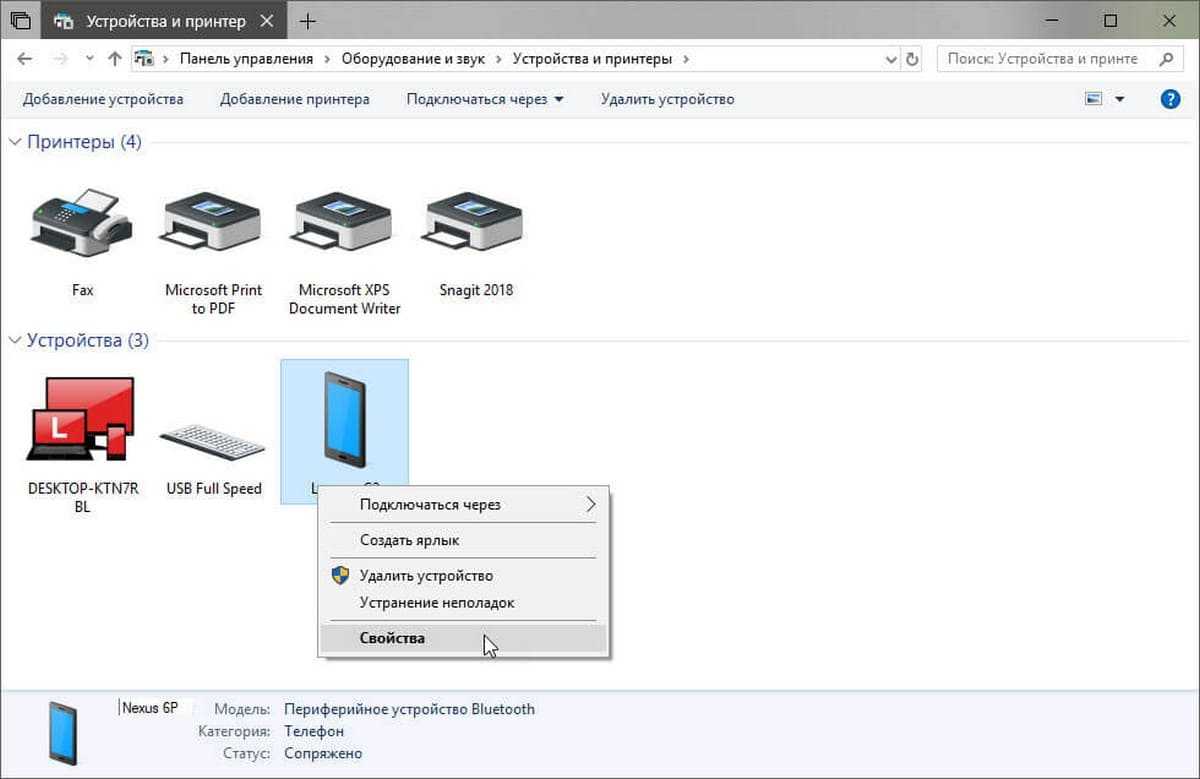Click Добавление принтера in the toolbar
Screen dimensions: 1200x779
[x=295, y=99]
